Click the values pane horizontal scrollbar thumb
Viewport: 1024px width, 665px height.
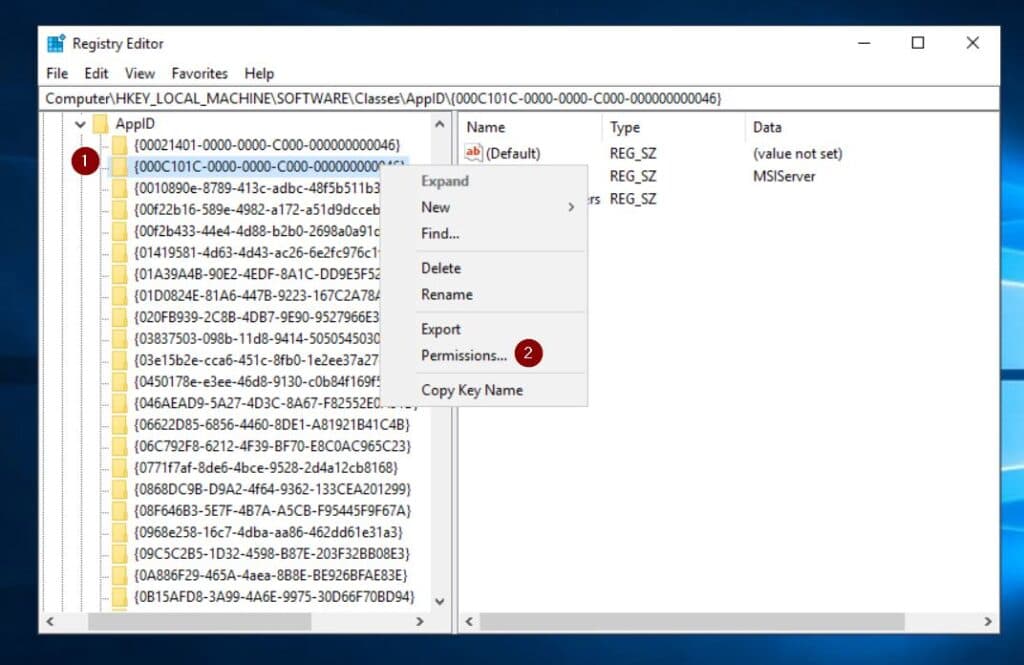click(x=692, y=621)
